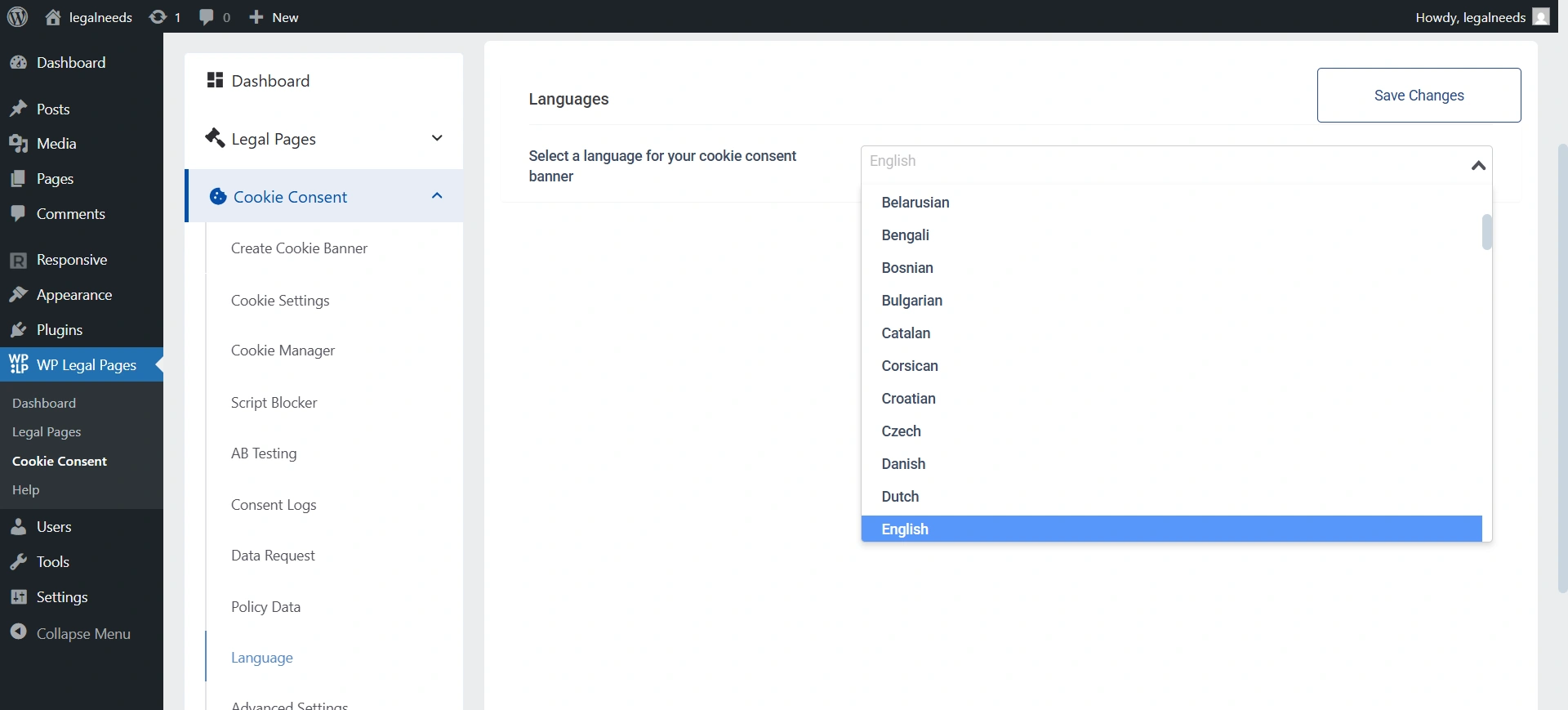Click the Settings icon in sidebar
The height and width of the screenshot is (710, 1568).
(18, 597)
